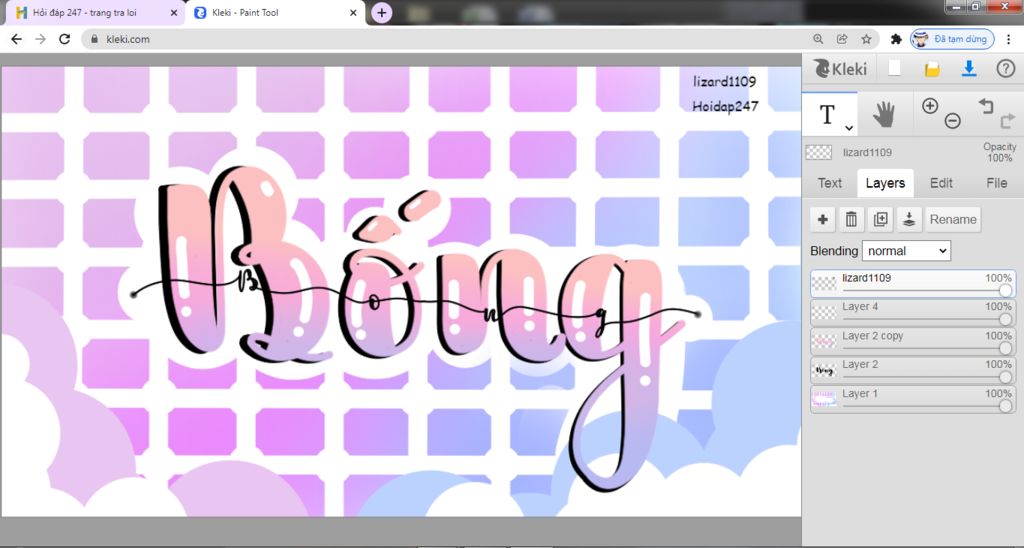Duplicate the selected layer

point(880,219)
